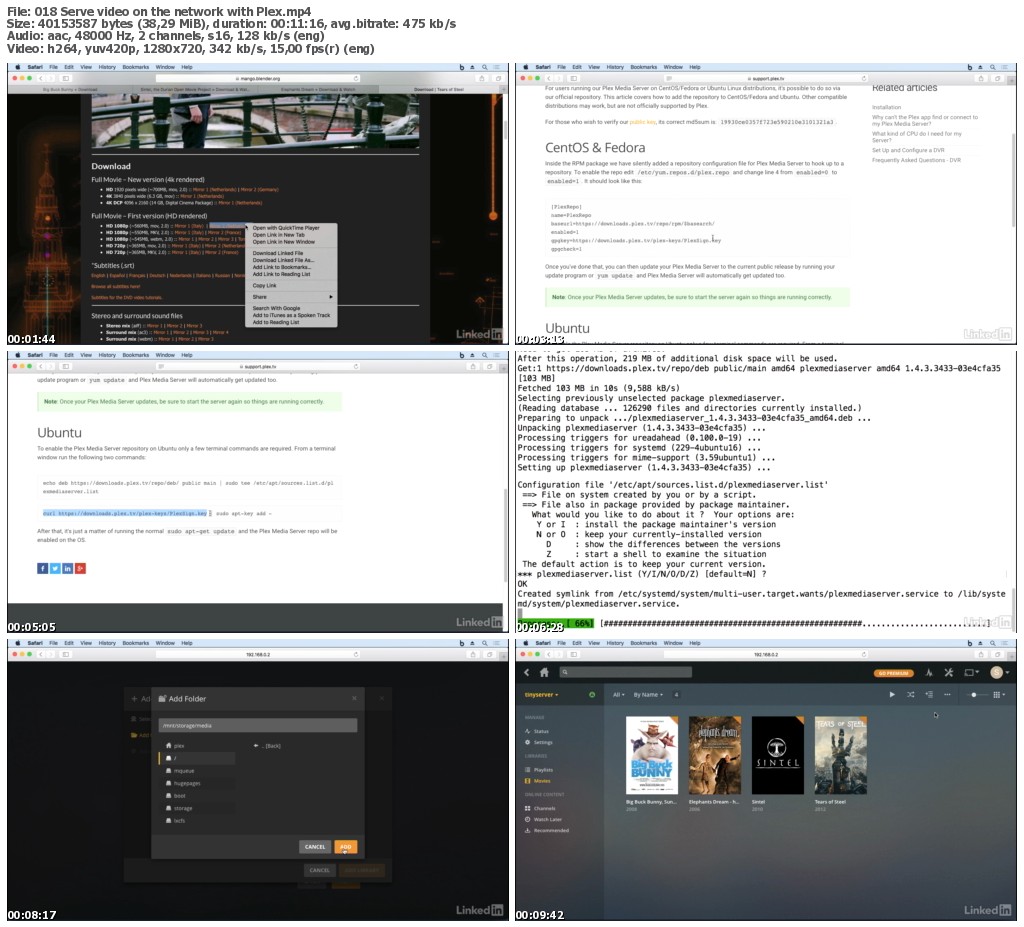Click Plex search field in library header
The height and width of the screenshot is (927, 1024).
(x=626, y=672)
